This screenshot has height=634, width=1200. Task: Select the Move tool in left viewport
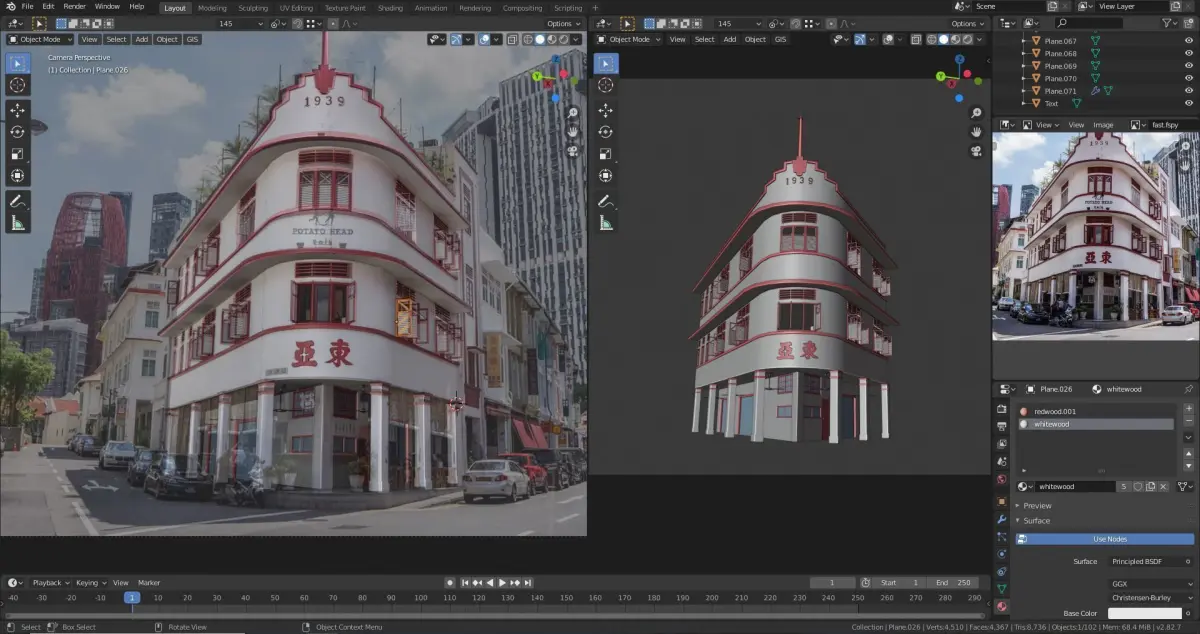tap(17, 110)
